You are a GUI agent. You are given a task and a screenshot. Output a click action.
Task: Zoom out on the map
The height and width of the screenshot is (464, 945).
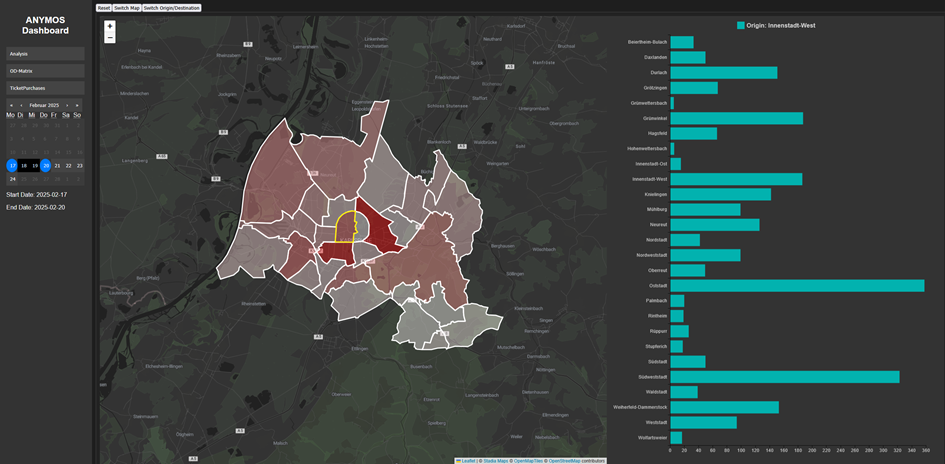pyautogui.click(x=110, y=37)
